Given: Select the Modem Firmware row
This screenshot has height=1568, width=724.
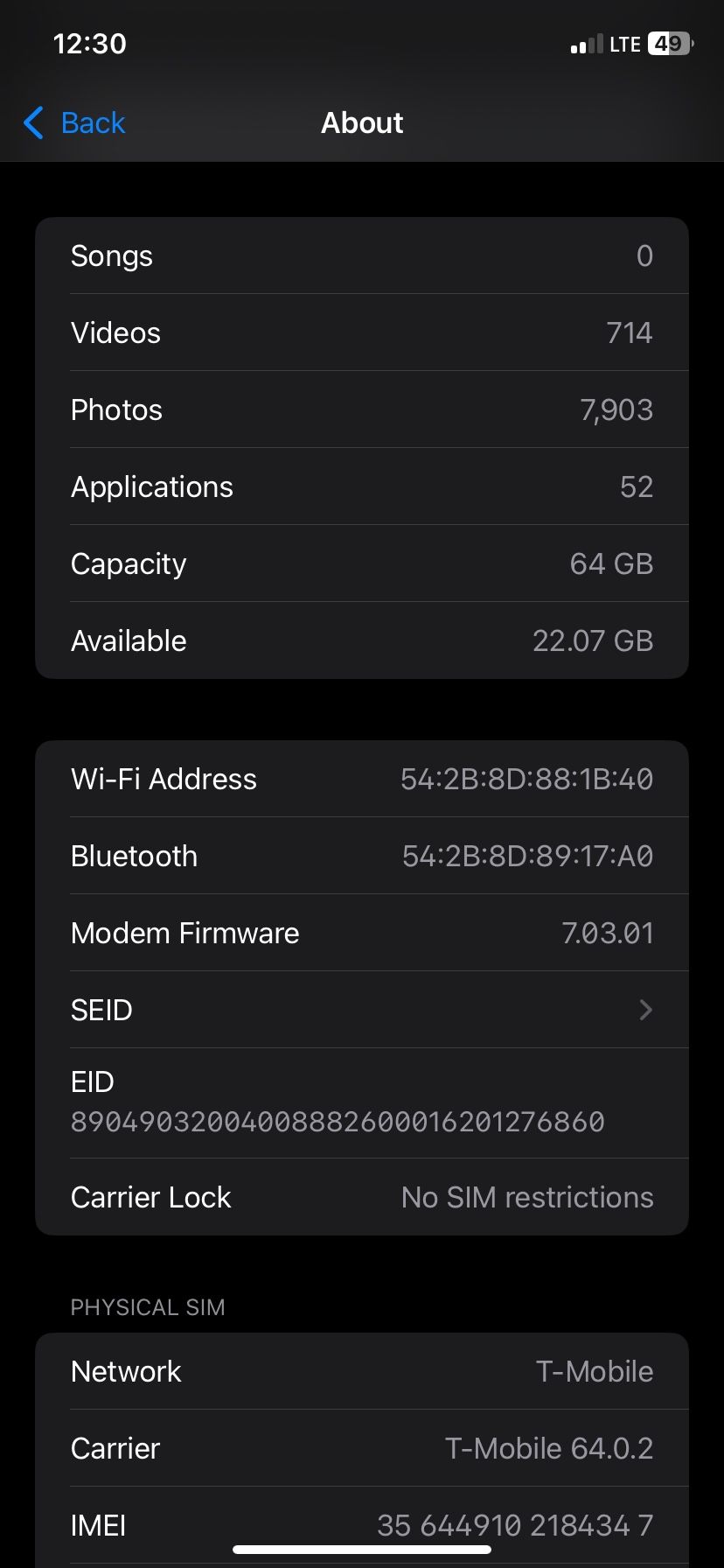Looking at the screenshot, I should point(362,934).
